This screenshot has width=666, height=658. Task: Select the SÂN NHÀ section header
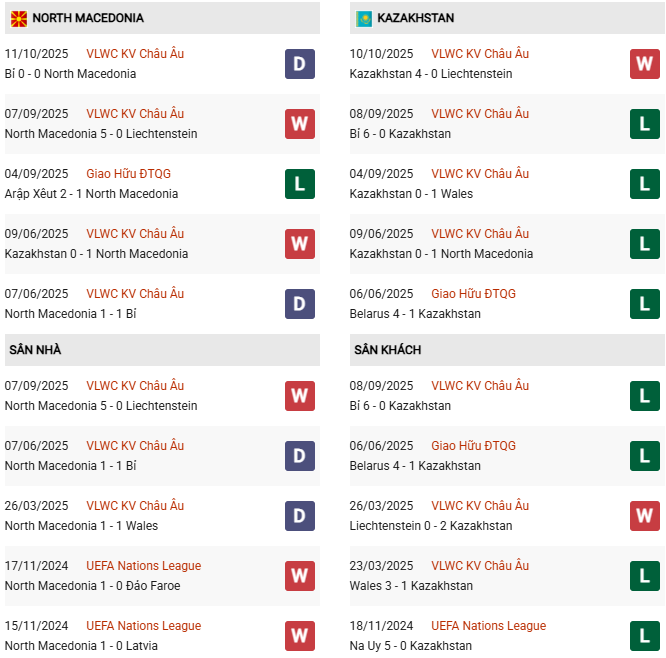(x=35, y=350)
